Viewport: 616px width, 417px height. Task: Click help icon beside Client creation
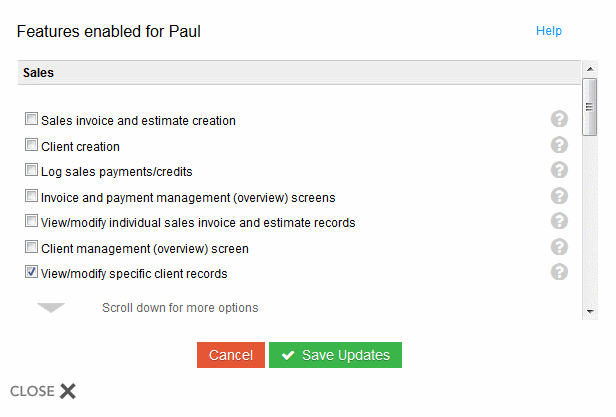pyautogui.click(x=560, y=145)
